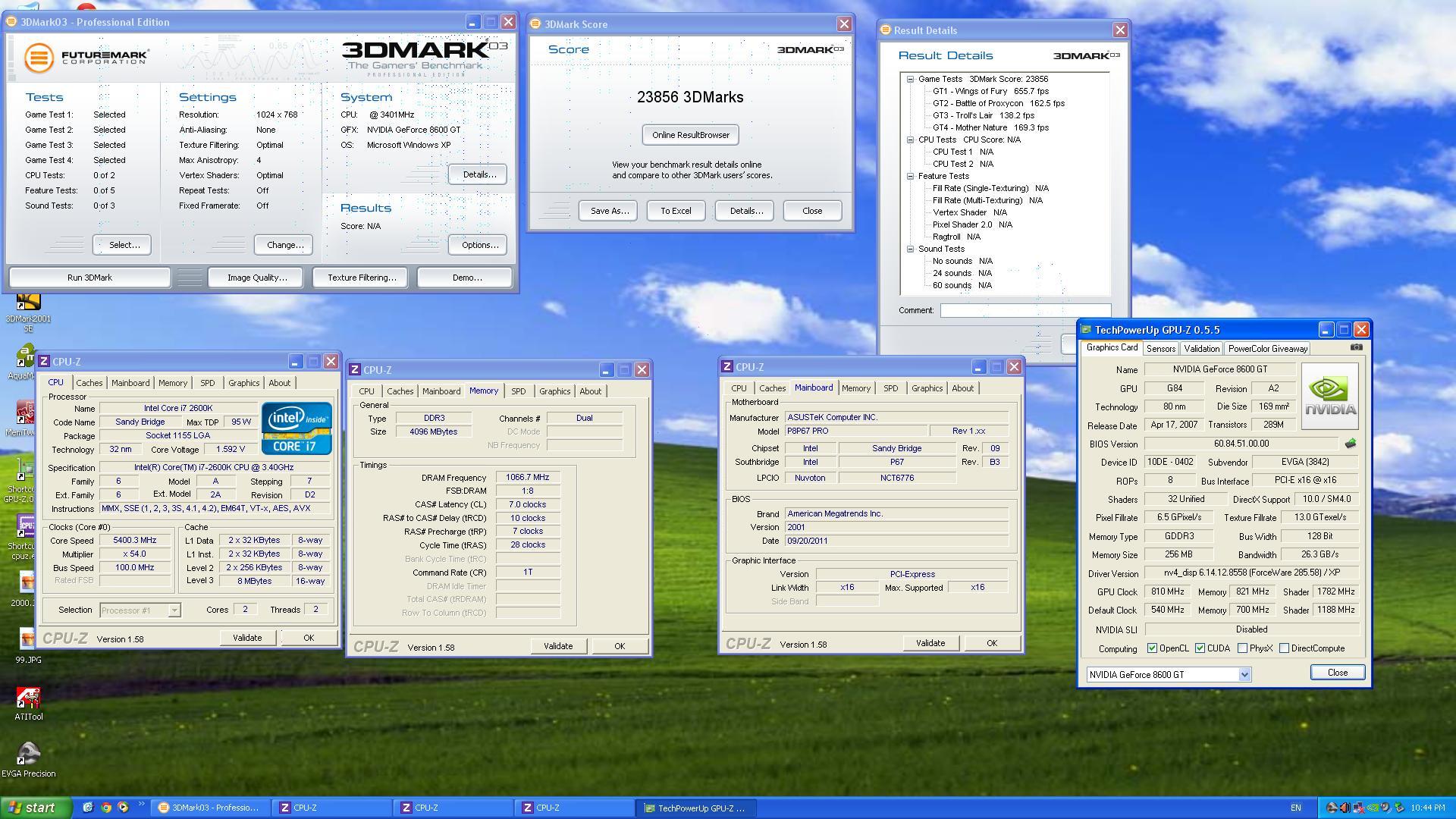Click the Comment input field

[x=1025, y=310]
